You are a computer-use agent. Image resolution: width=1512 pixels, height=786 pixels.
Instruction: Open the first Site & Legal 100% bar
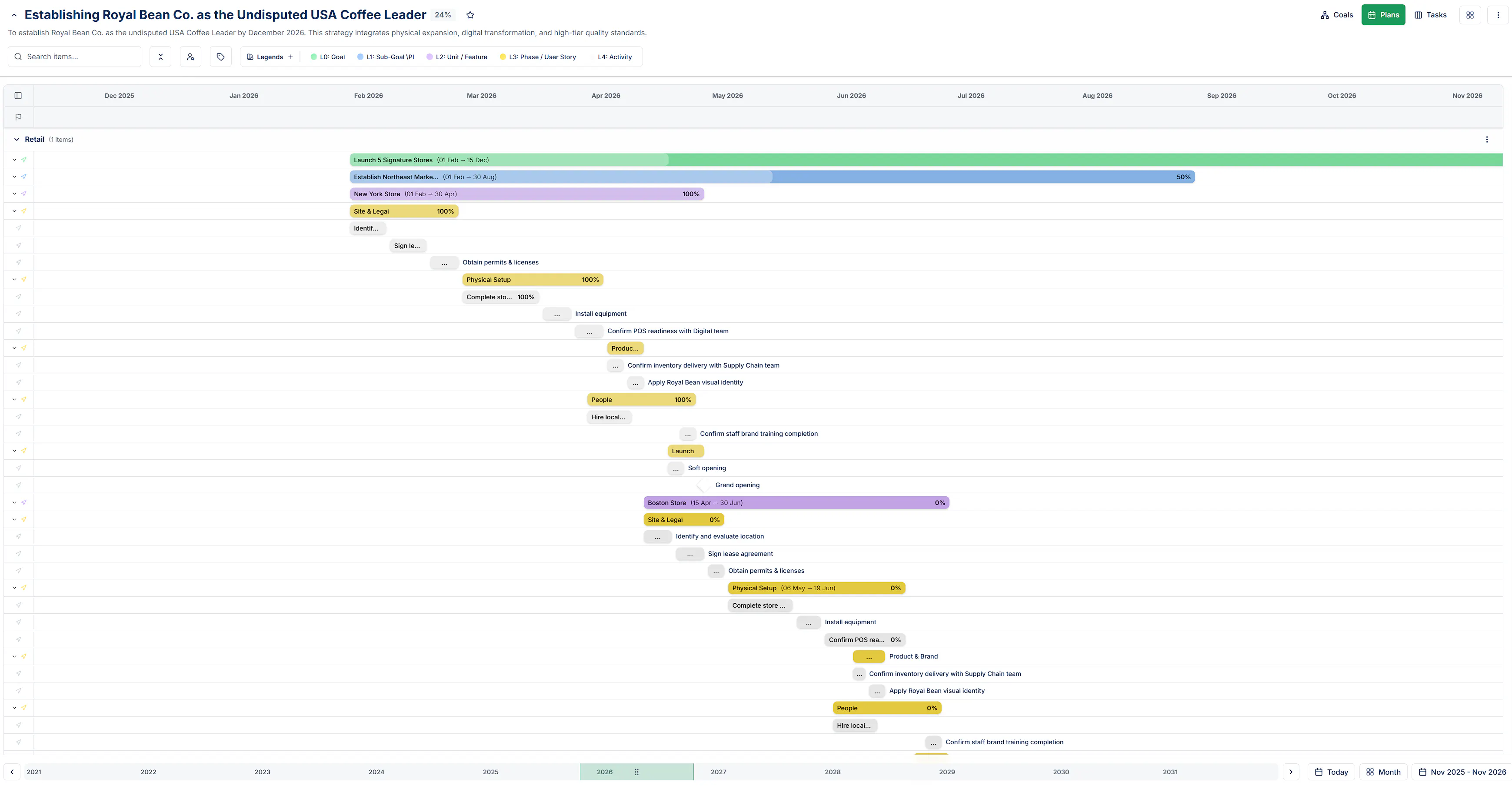[x=404, y=211]
